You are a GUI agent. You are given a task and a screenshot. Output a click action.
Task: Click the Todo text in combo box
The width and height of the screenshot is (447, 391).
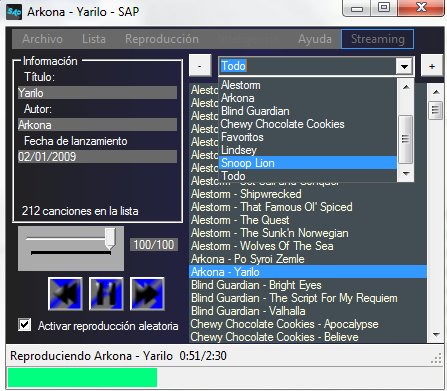coord(233,66)
